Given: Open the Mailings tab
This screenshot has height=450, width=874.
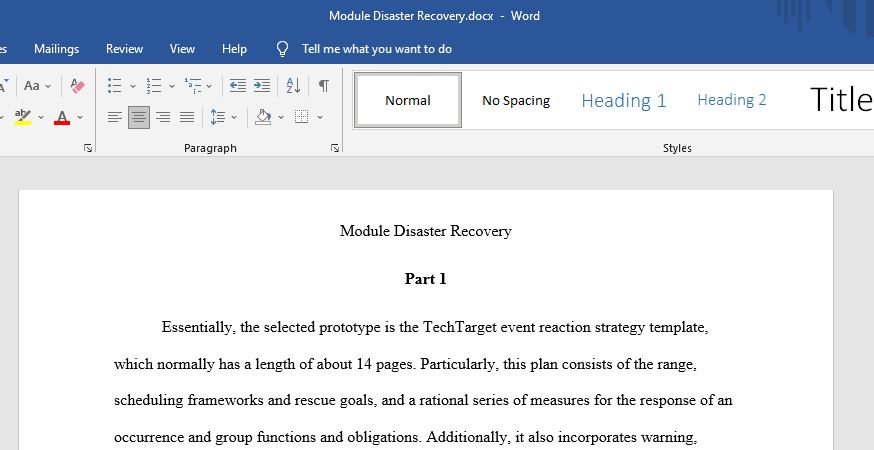Looking at the screenshot, I should [56, 49].
